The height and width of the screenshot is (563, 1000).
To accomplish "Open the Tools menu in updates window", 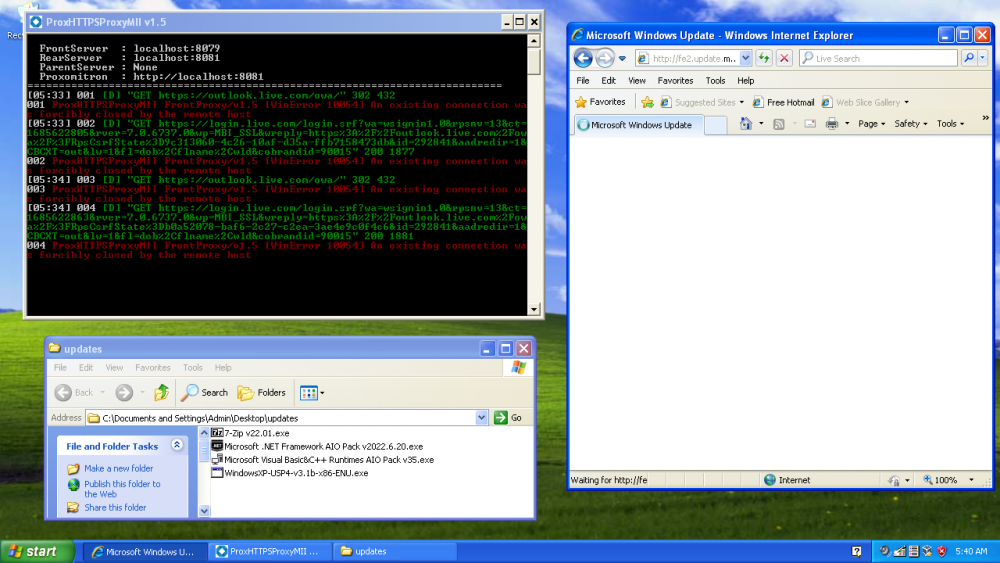I will click(x=193, y=368).
